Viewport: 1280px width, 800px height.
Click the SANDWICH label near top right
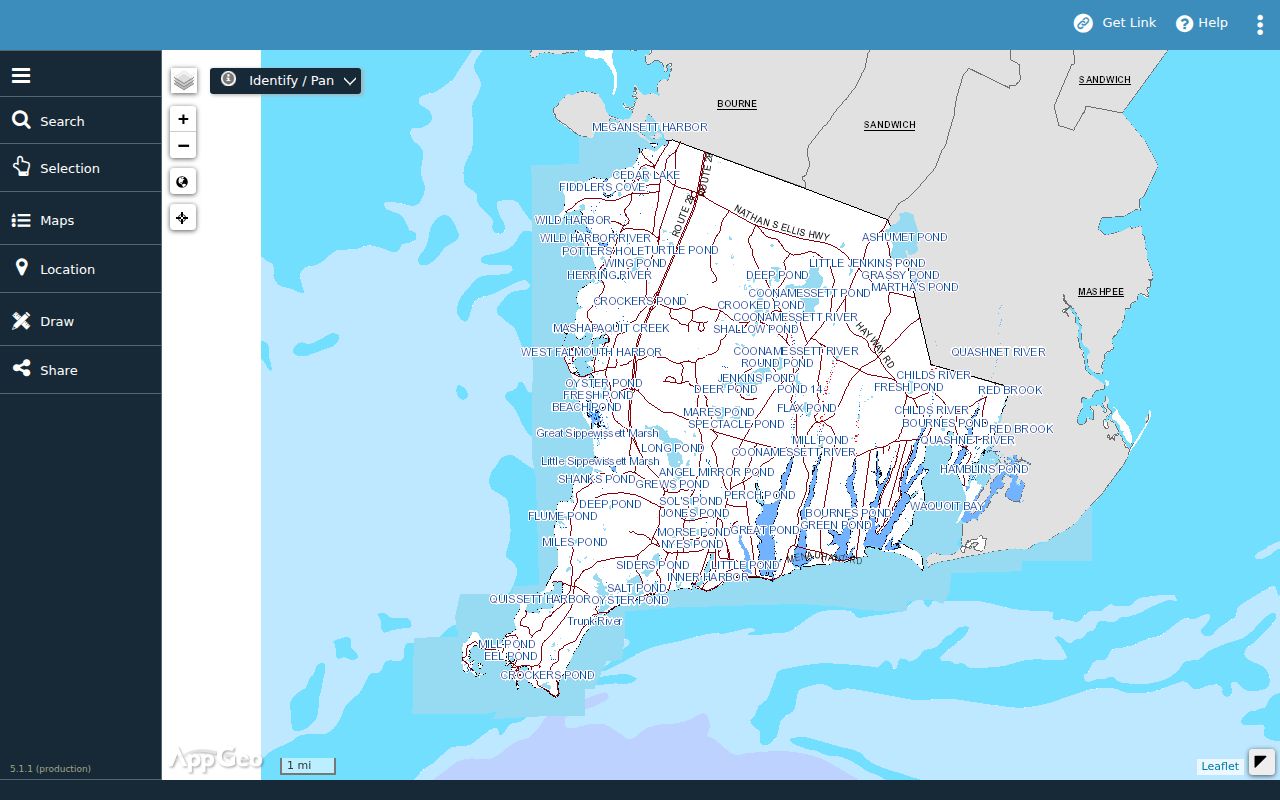pyautogui.click(x=1105, y=80)
